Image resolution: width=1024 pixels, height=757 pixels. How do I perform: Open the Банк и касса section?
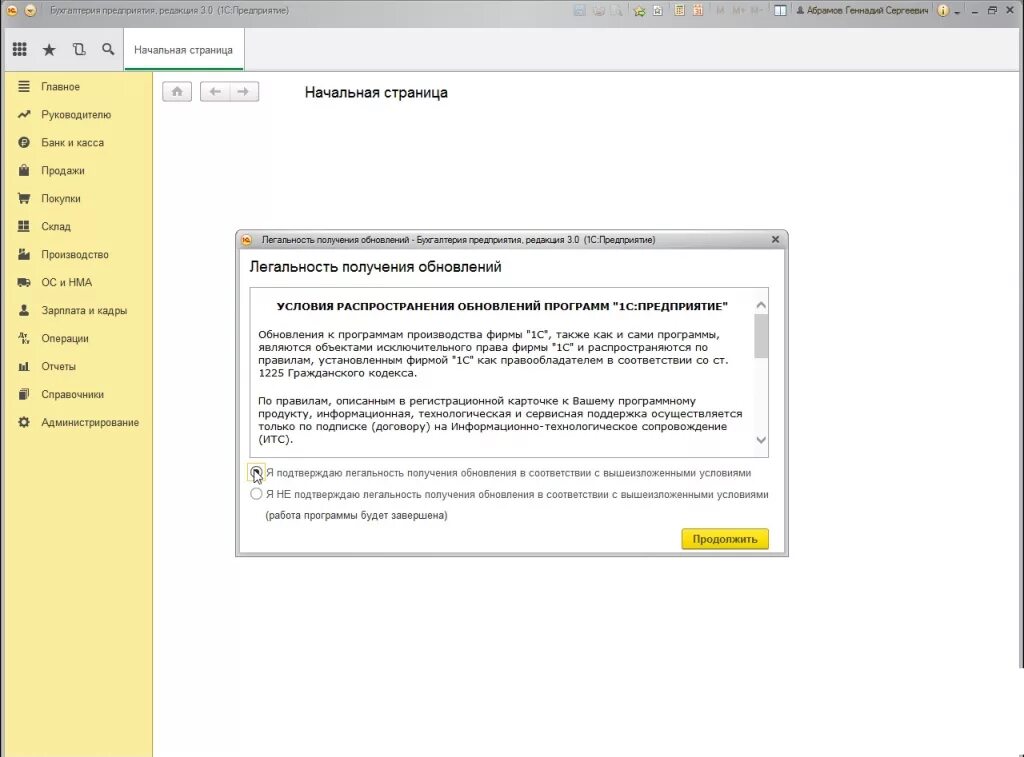tap(72, 142)
